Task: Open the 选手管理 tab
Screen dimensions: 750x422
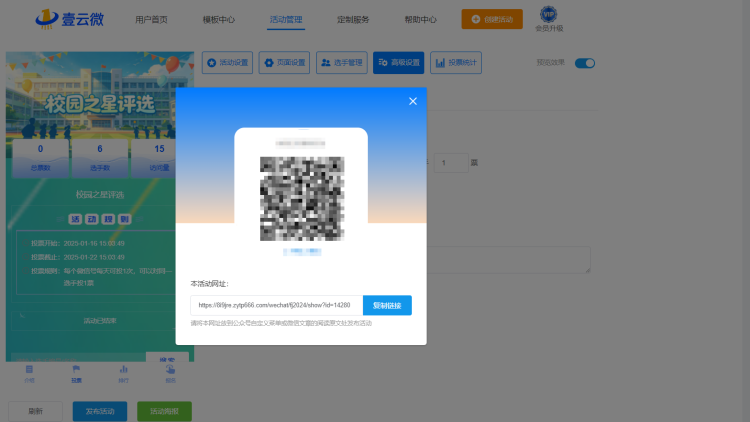Action: [342, 63]
